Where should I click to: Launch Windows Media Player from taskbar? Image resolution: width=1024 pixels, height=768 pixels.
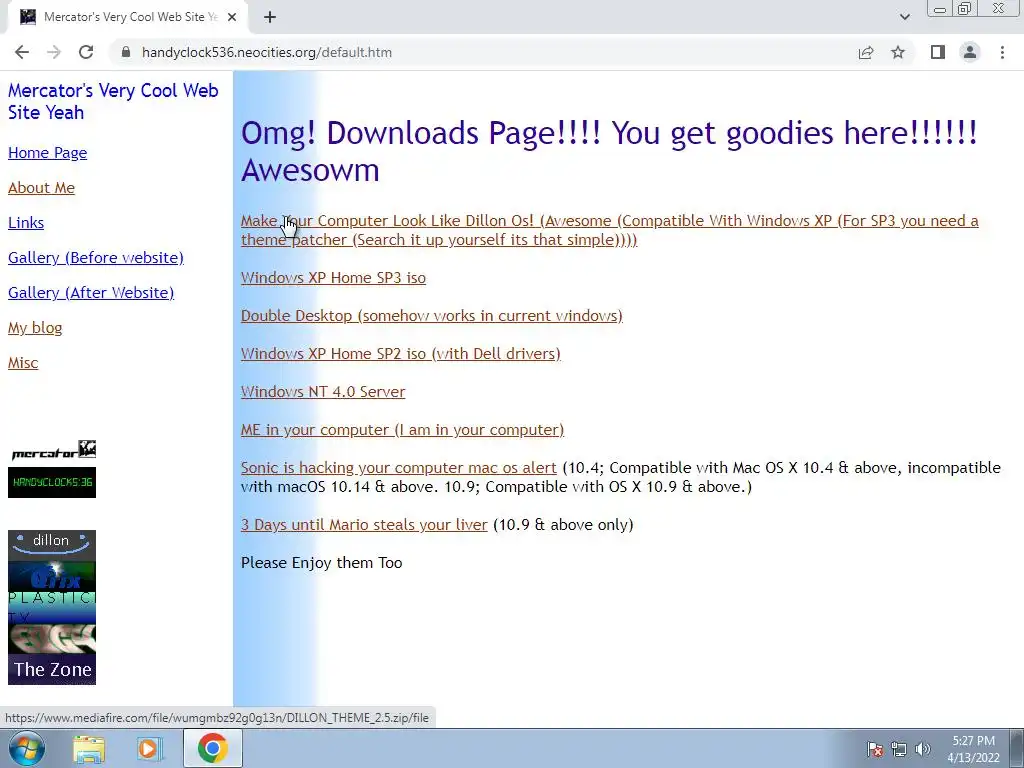click(x=150, y=749)
